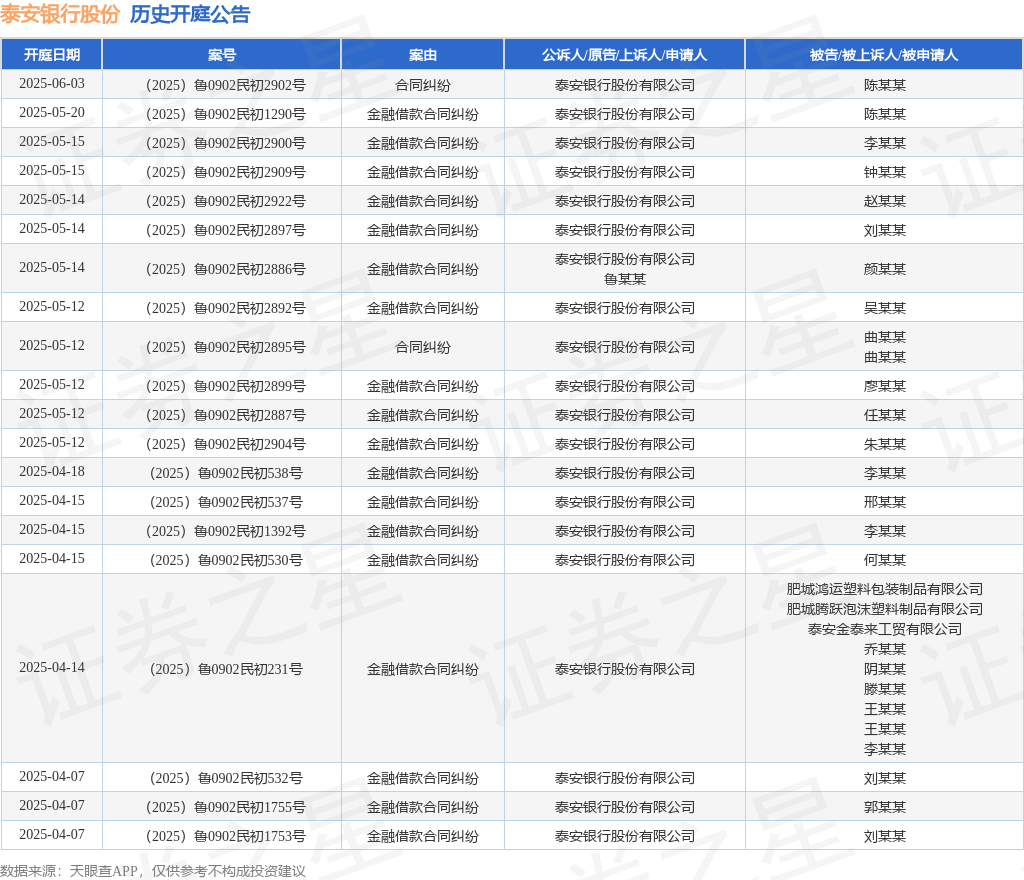The image size is (1024, 880).
Task: Click defendant 乔某某
Action: click(x=884, y=649)
